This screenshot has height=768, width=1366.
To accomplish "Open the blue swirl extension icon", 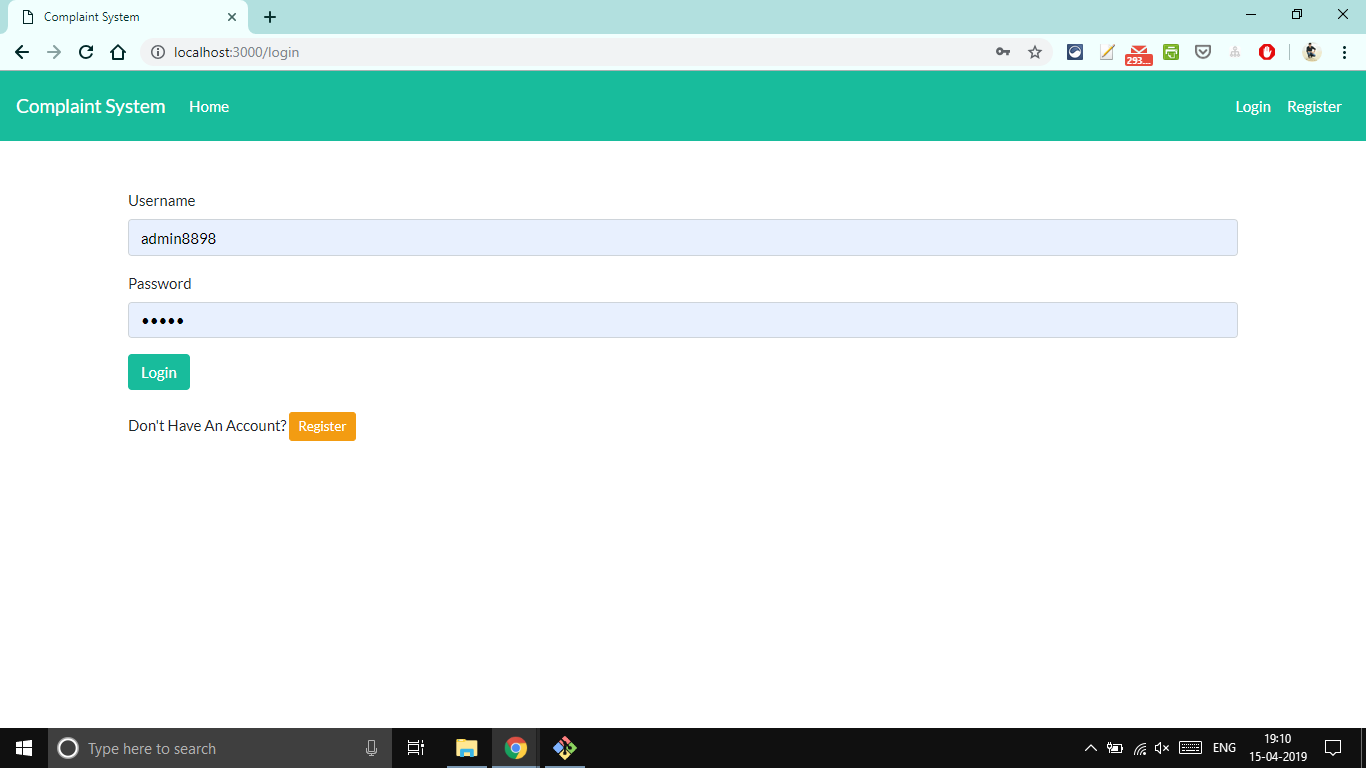I will coord(1075,52).
